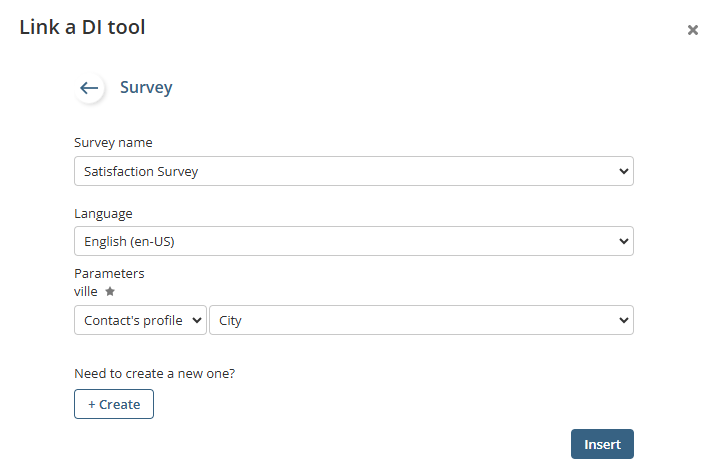The image size is (713, 476).
Task: Open the City parameter dropdown
Action: (420, 320)
